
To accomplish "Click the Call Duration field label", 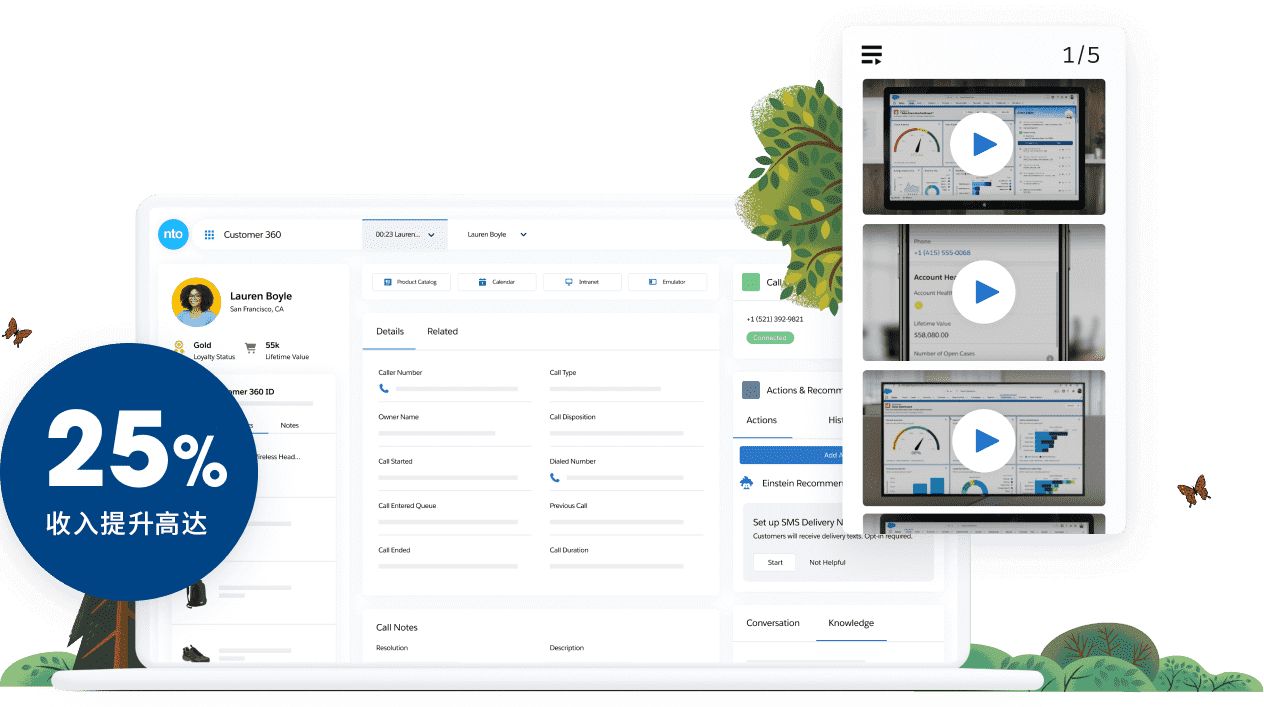I will [569, 550].
